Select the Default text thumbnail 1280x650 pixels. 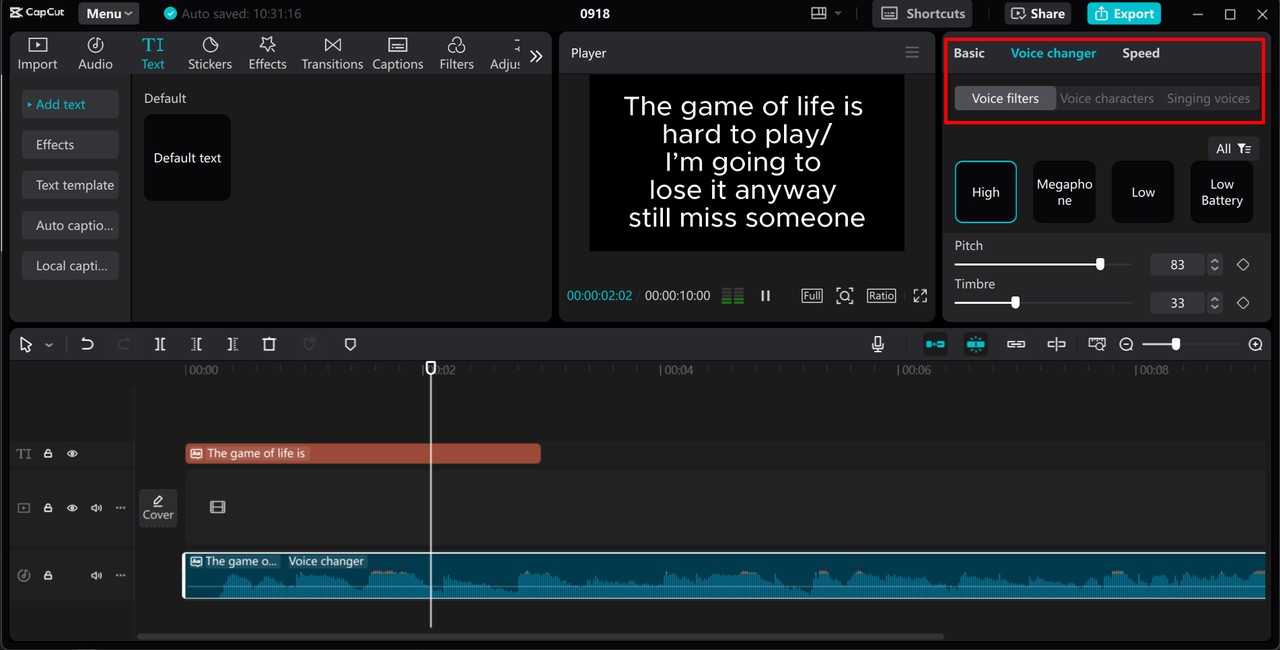pyautogui.click(x=187, y=158)
